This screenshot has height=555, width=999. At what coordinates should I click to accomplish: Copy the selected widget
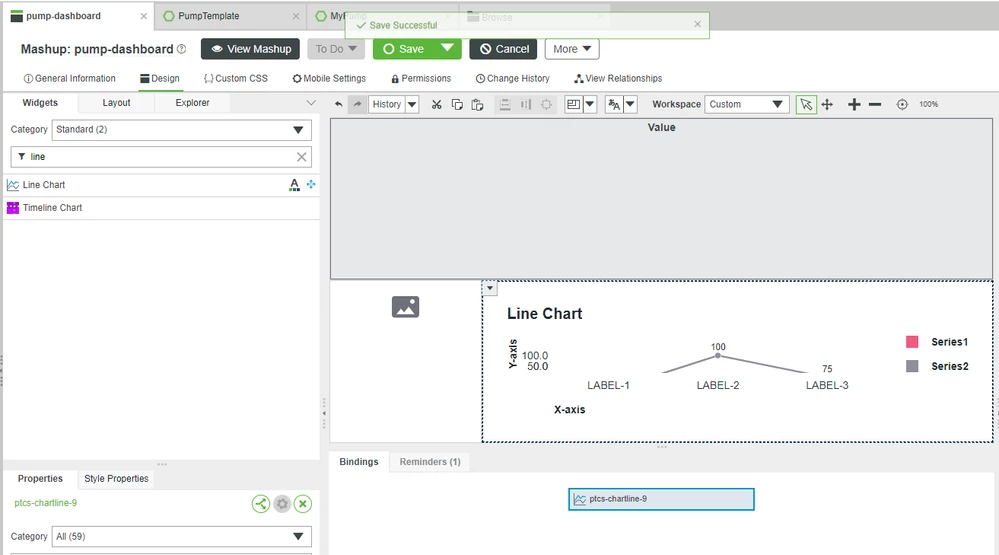coord(457,105)
